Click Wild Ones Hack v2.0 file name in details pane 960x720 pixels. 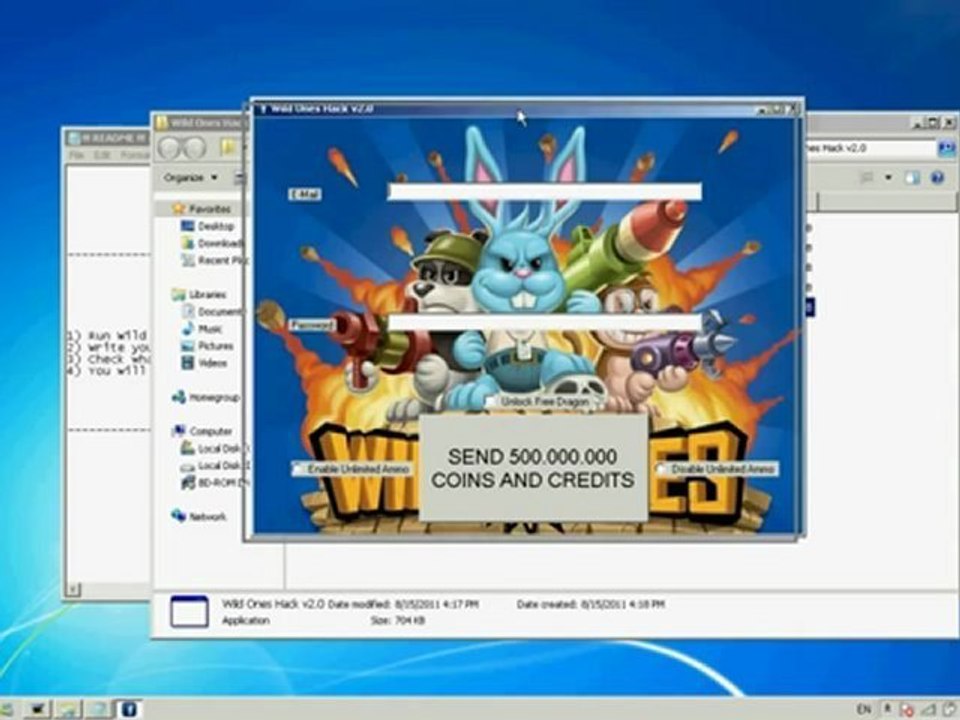pos(273,604)
